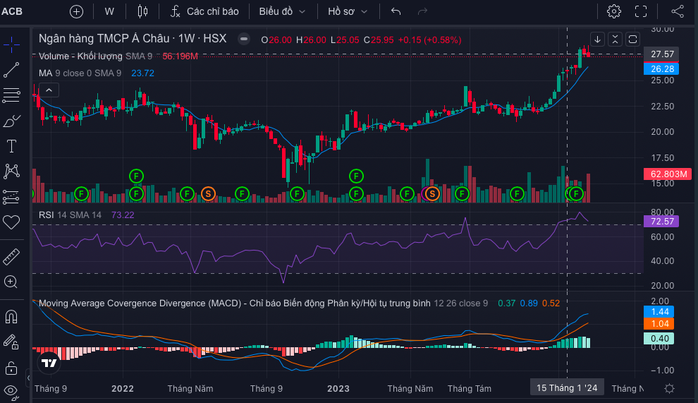Click the TradingView logo badge
Screen dimensions: 698x403
point(49,363)
